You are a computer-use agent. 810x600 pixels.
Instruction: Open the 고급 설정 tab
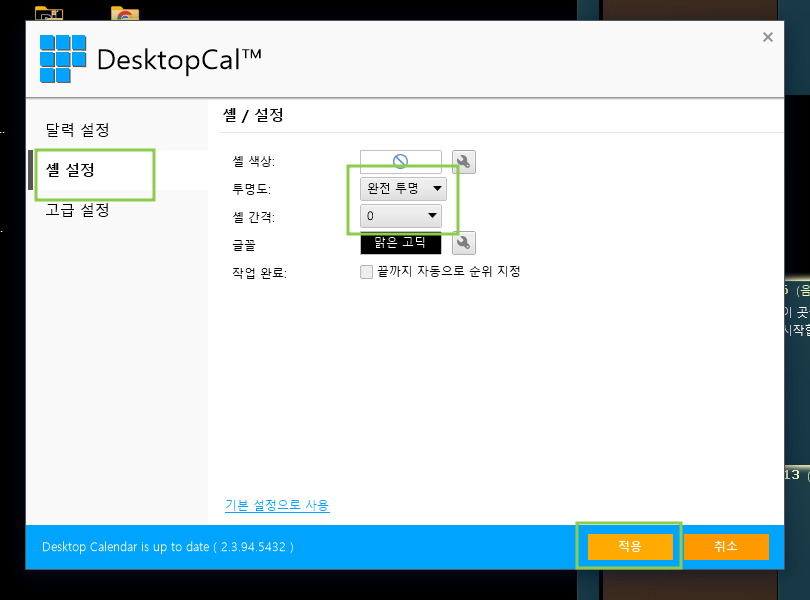(x=77, y=210)
